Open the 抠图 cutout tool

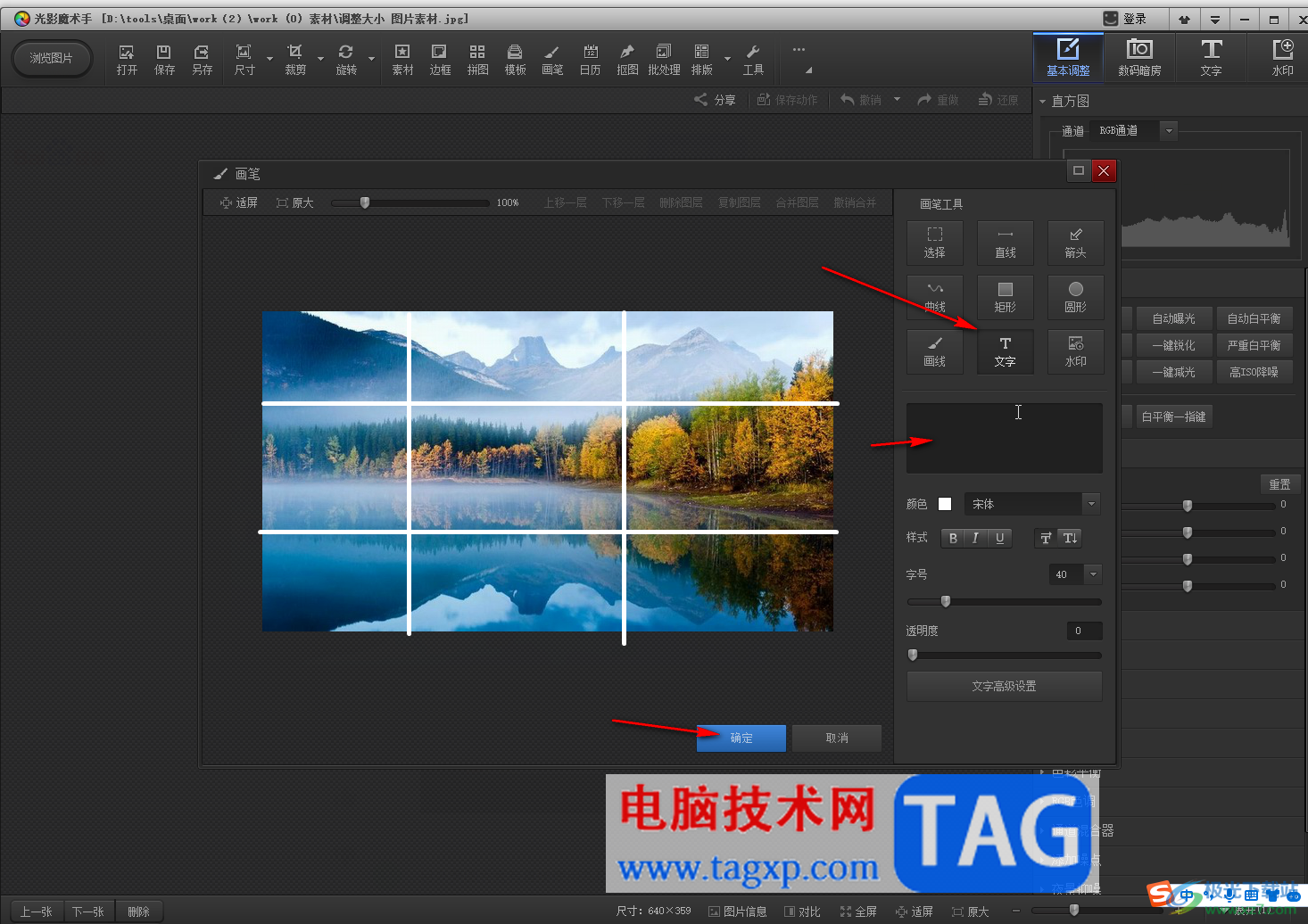(x=627, y=60)
